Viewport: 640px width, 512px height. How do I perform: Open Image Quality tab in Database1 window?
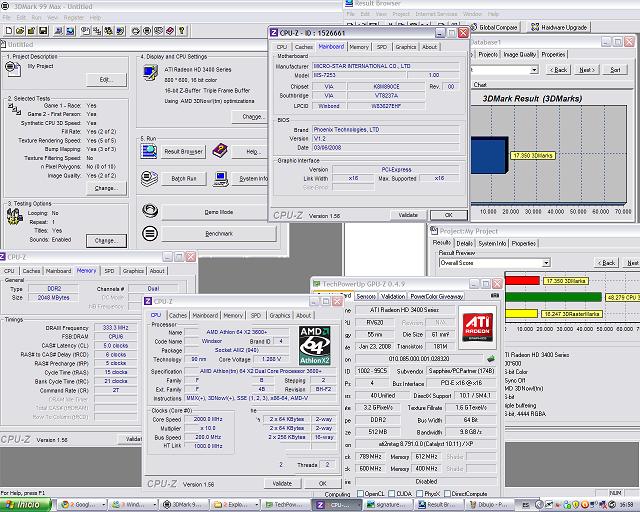pos(520,54)
